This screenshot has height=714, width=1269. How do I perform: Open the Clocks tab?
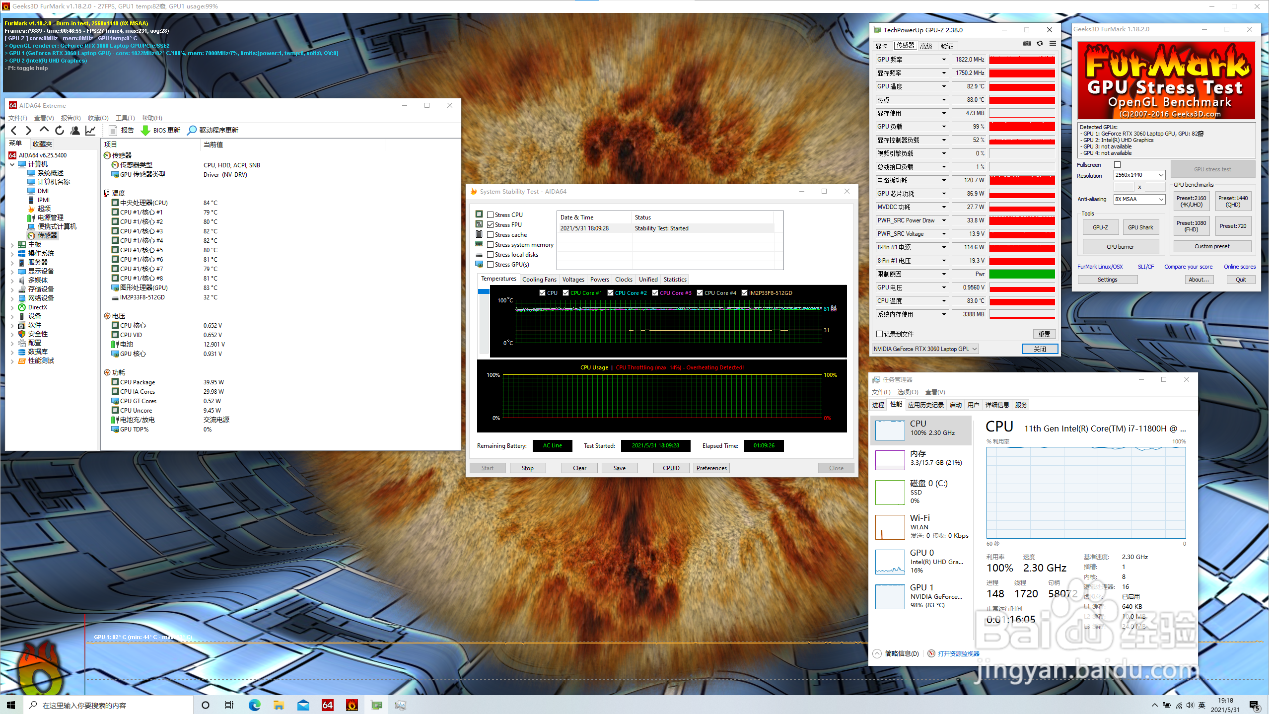[624, 279]
